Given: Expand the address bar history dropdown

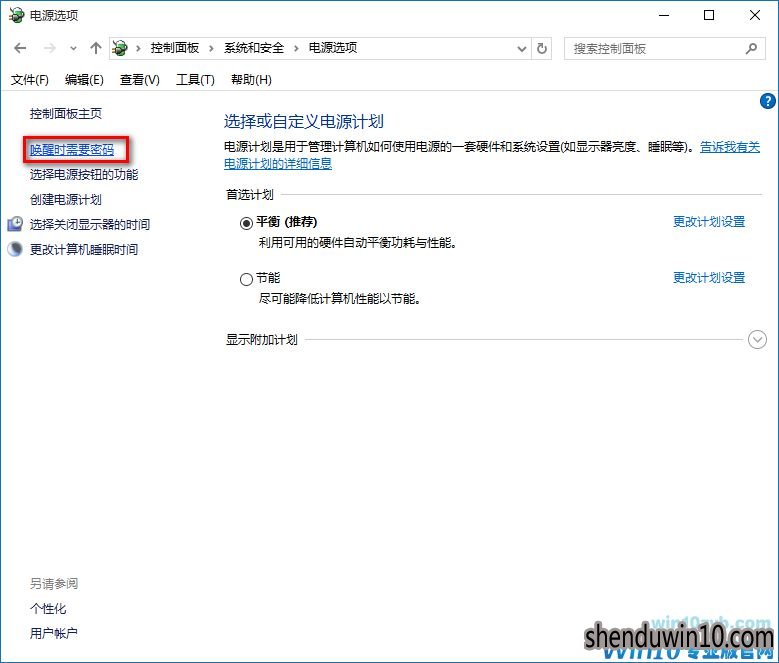Looking at the screenshot, I should [x=522, y=49].
